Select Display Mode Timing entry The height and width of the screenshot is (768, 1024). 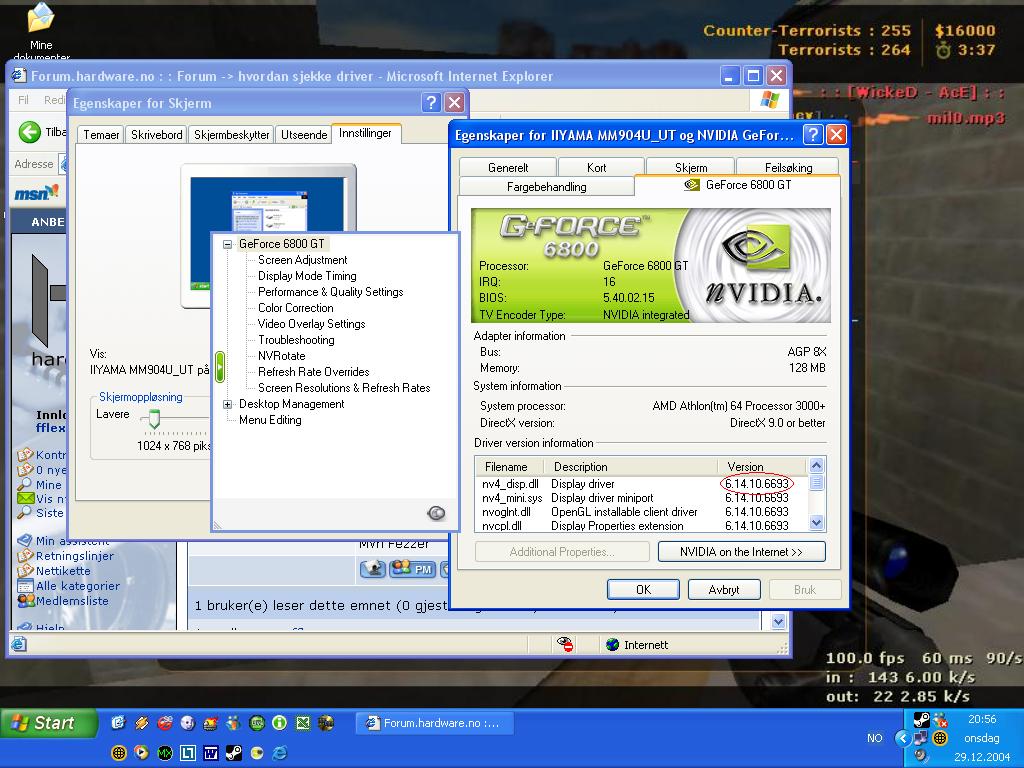[307, 276]
